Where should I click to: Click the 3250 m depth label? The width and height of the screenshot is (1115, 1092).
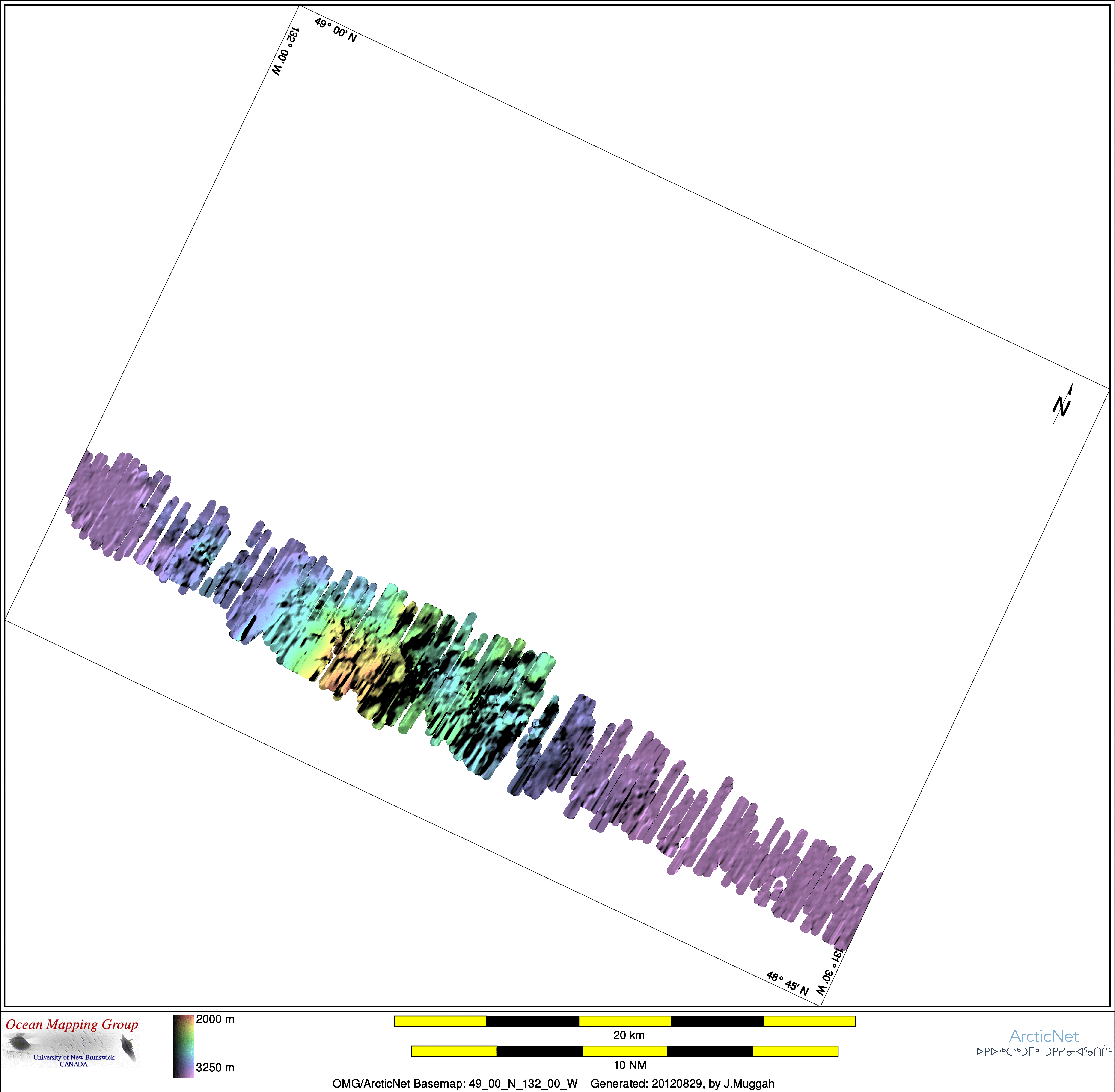click(215, 1067)
